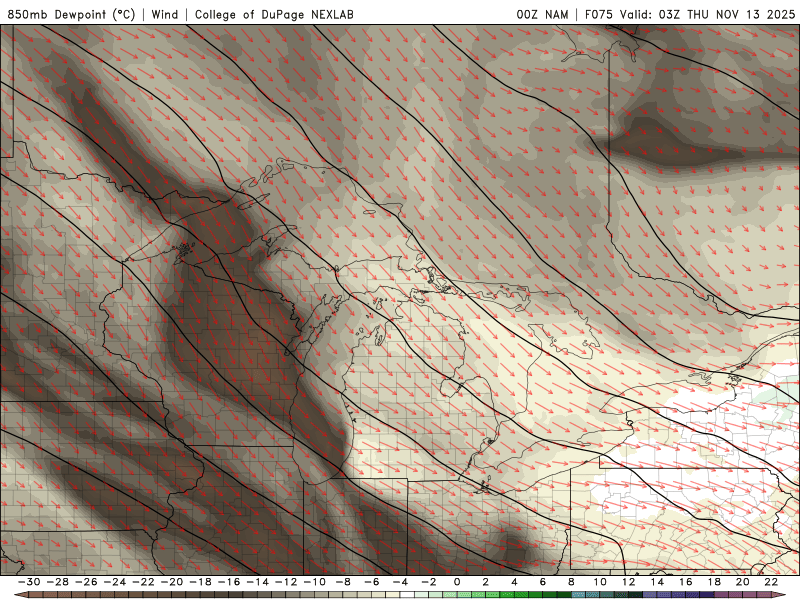
Task: Pick the dark green swatch below the 6 label
Action: 549,595
